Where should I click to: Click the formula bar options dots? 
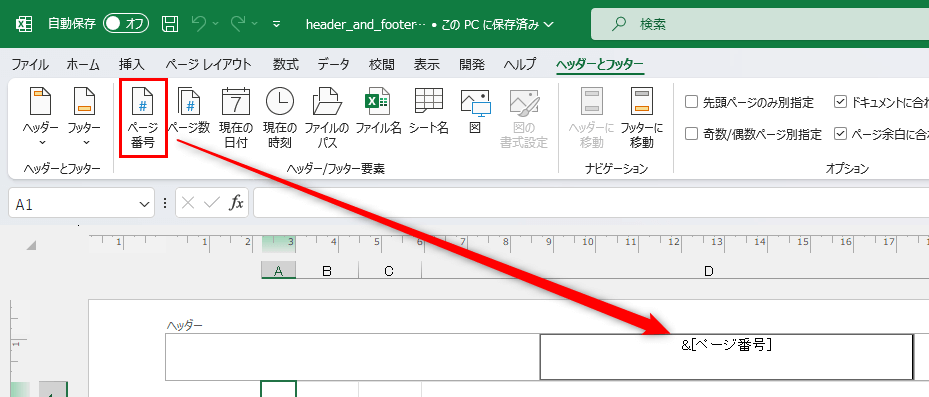coord(165,204)
